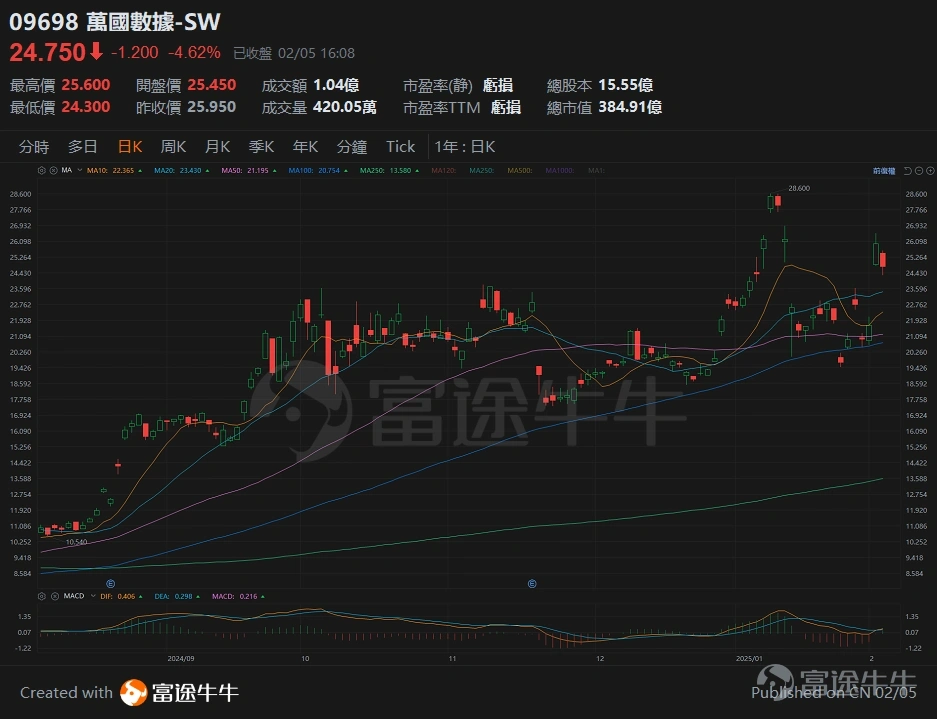Click the earnings event marker near 2024/09
Image resolution: width=937 pixels, height=719 pixels.
(111, 583)
